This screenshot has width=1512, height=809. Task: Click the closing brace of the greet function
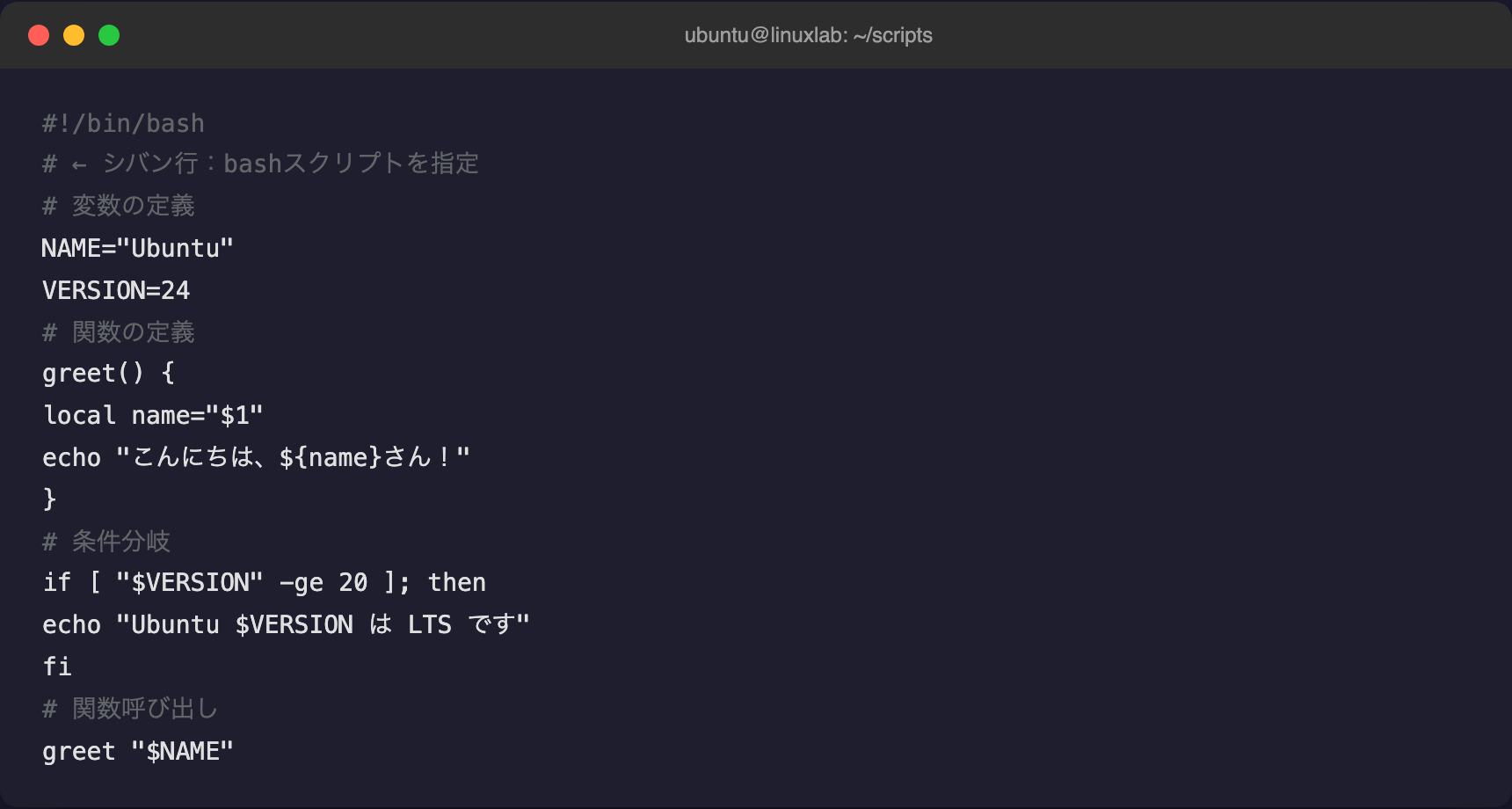click(x=49, y=499)
